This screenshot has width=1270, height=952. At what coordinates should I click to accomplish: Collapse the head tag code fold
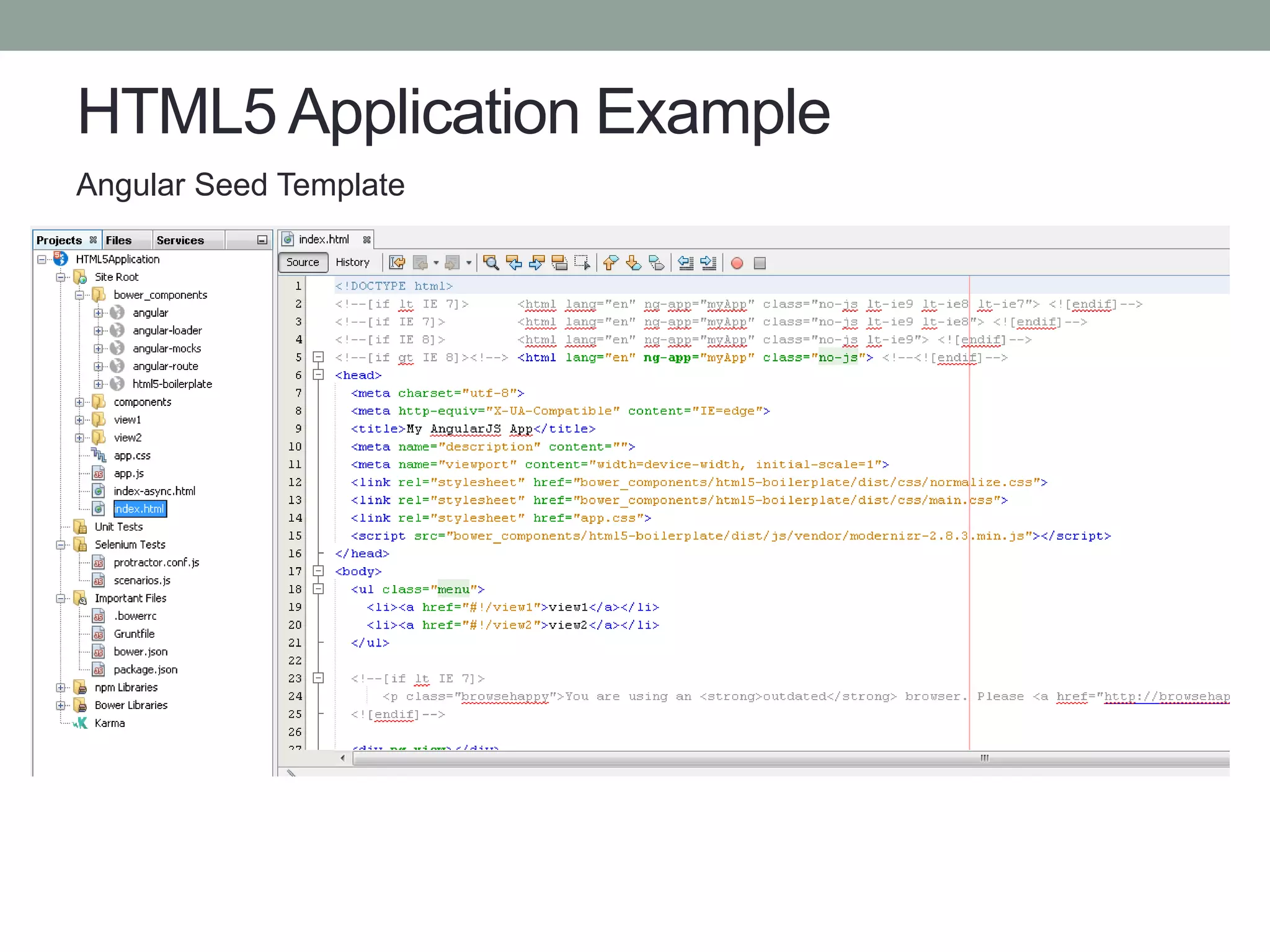pos(318,375)
